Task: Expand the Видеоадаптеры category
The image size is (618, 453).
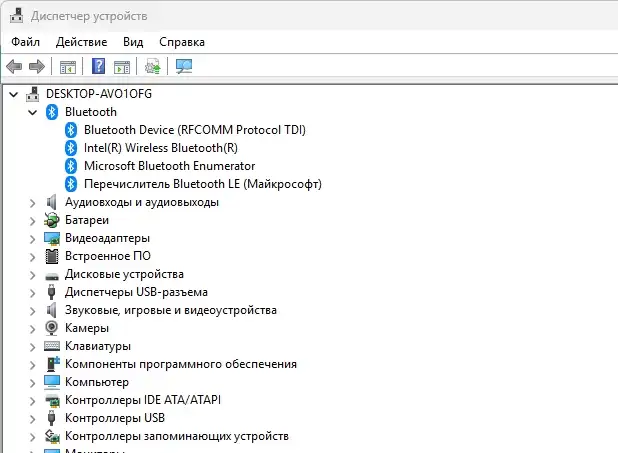Action: 33,239
